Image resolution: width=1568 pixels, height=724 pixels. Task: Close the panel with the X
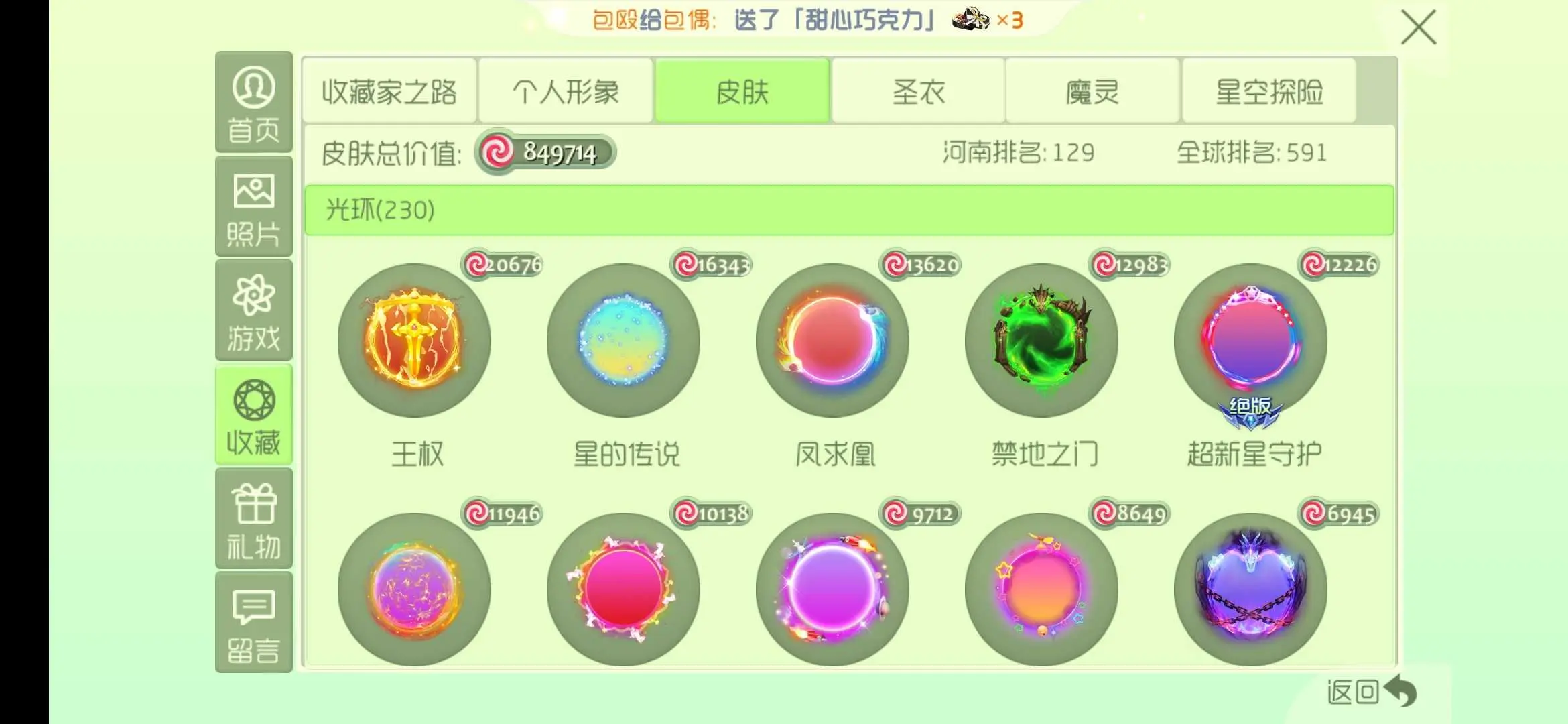point(1419,27)
